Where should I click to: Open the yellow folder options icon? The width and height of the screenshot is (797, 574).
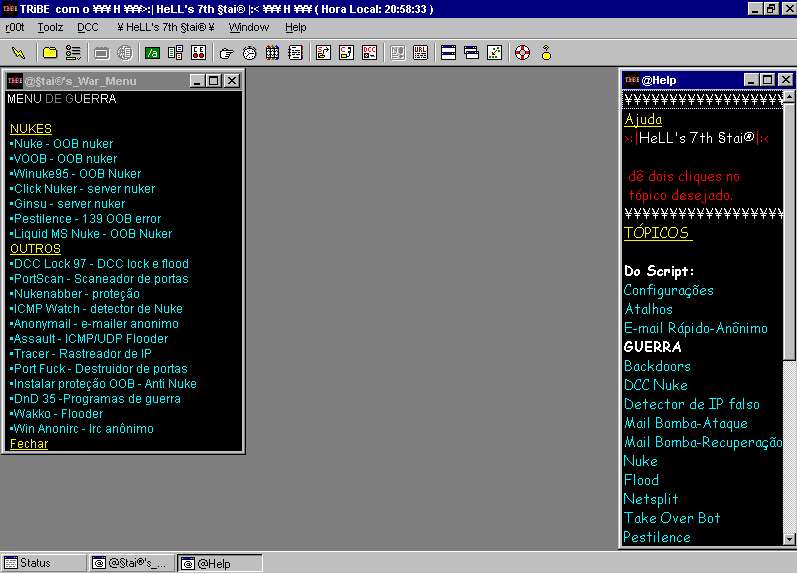tap(50, 53)
